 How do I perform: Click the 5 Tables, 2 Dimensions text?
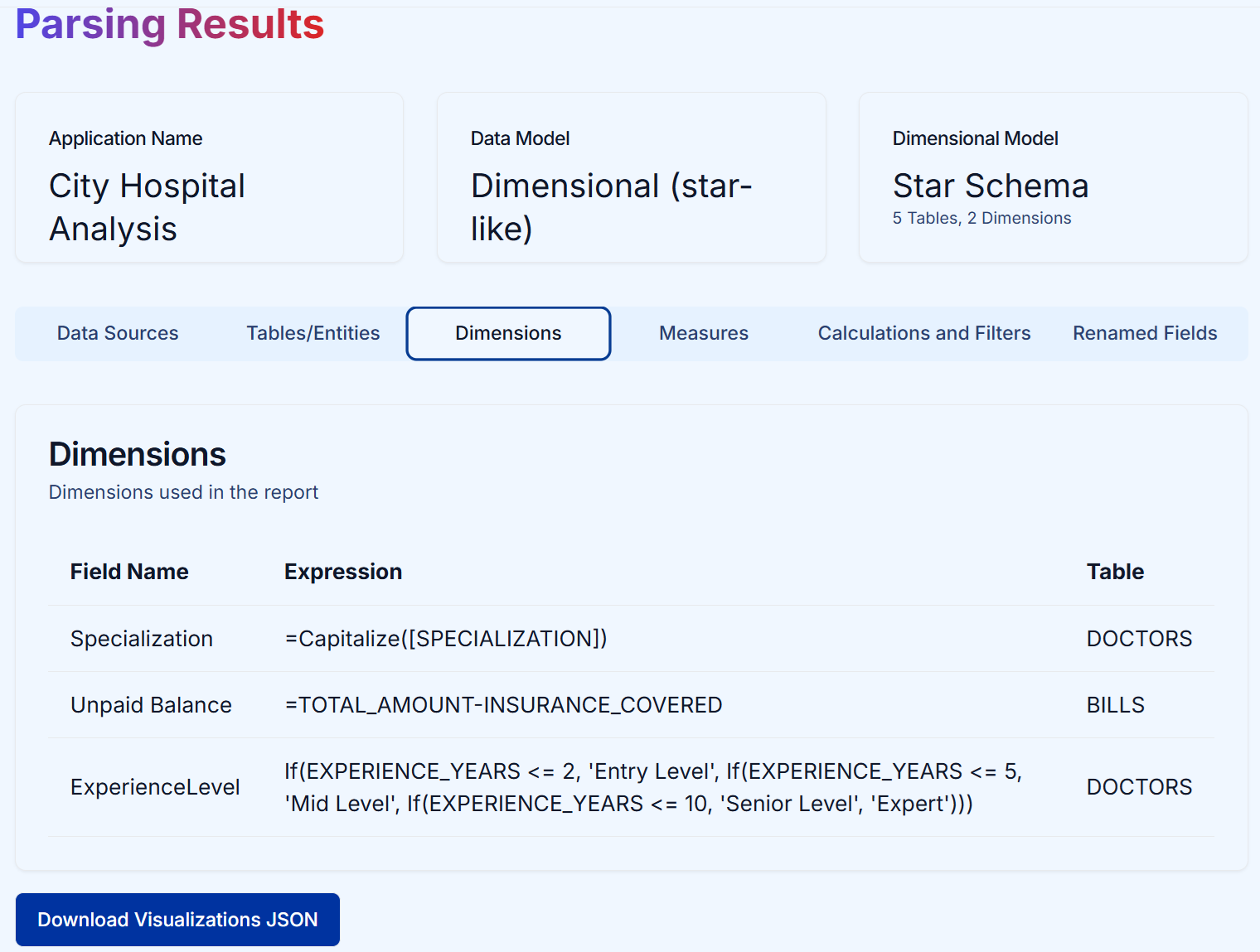pos(981,218)
